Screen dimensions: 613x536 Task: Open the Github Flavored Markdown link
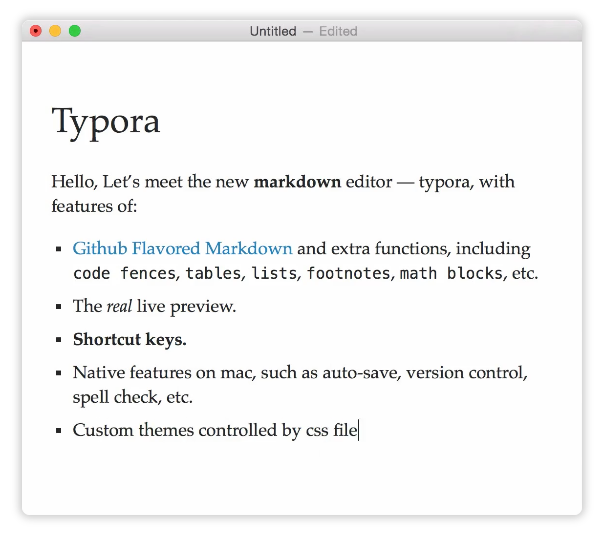182,249
